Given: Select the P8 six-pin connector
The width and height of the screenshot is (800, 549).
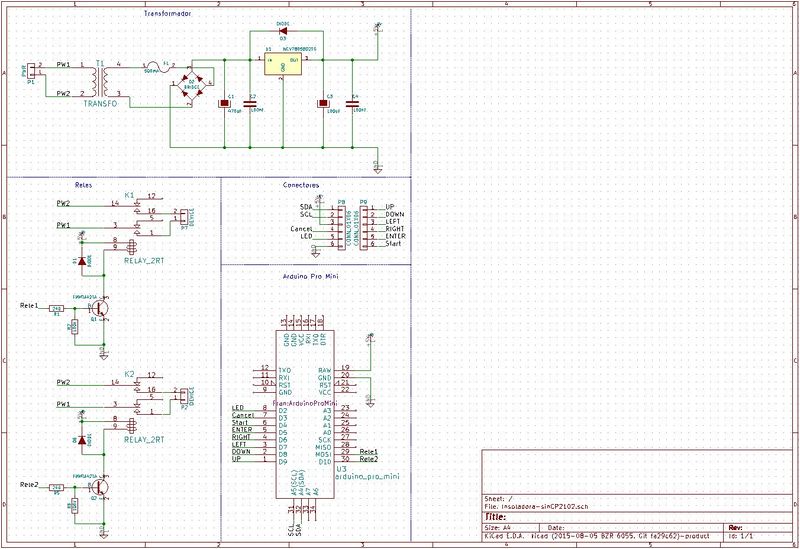Looking at the screenshot, I should [341, 228].
